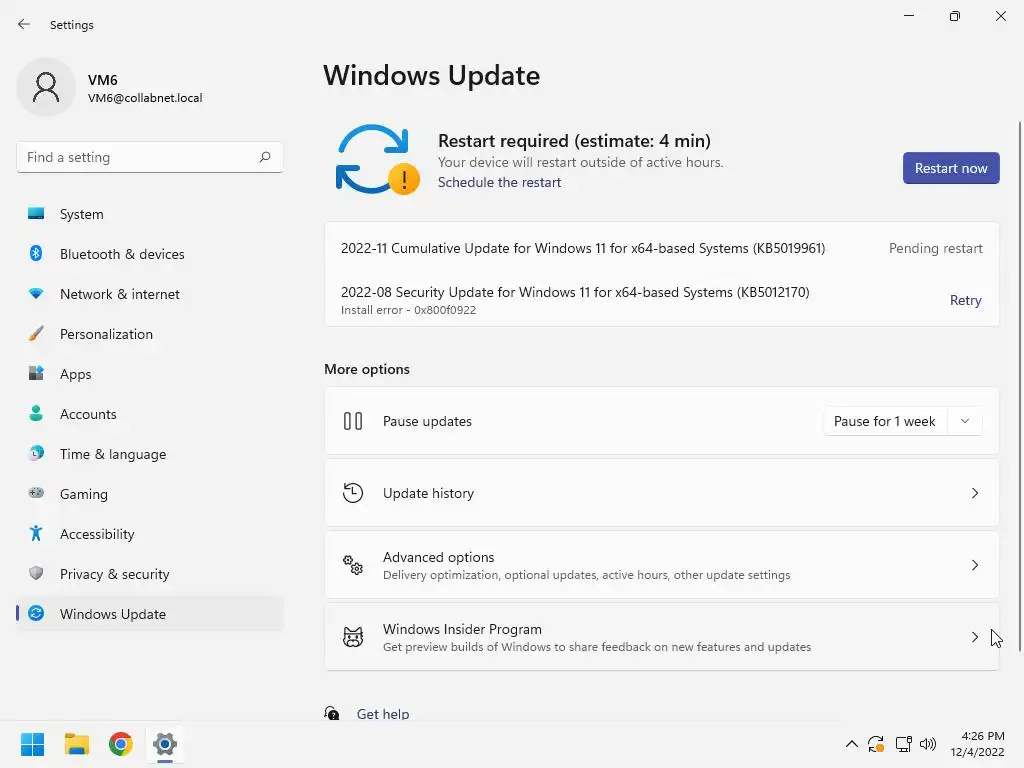Image resolution: width=1024 pixels, height=768 pixels.
Task: Click the volume icon in system tray
Action: [928, 744]
